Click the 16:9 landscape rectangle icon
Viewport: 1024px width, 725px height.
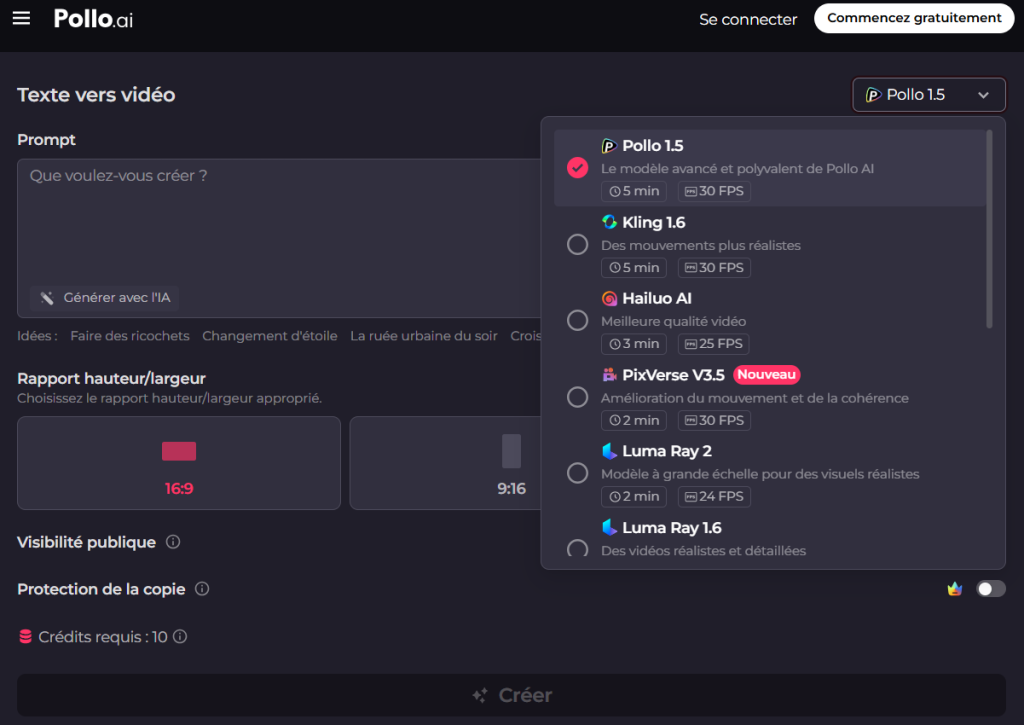pyautogui.click(x=179, y=451)
